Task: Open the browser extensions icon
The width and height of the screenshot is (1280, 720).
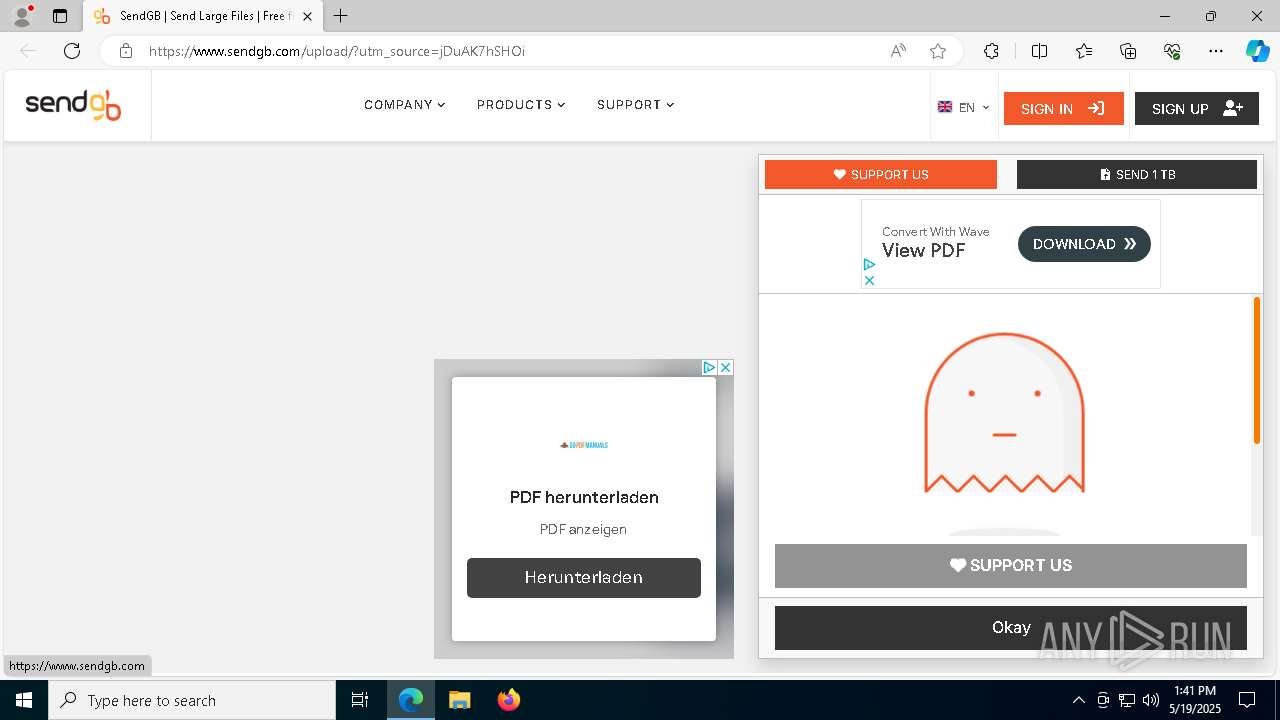Action: tap(991, 51)
